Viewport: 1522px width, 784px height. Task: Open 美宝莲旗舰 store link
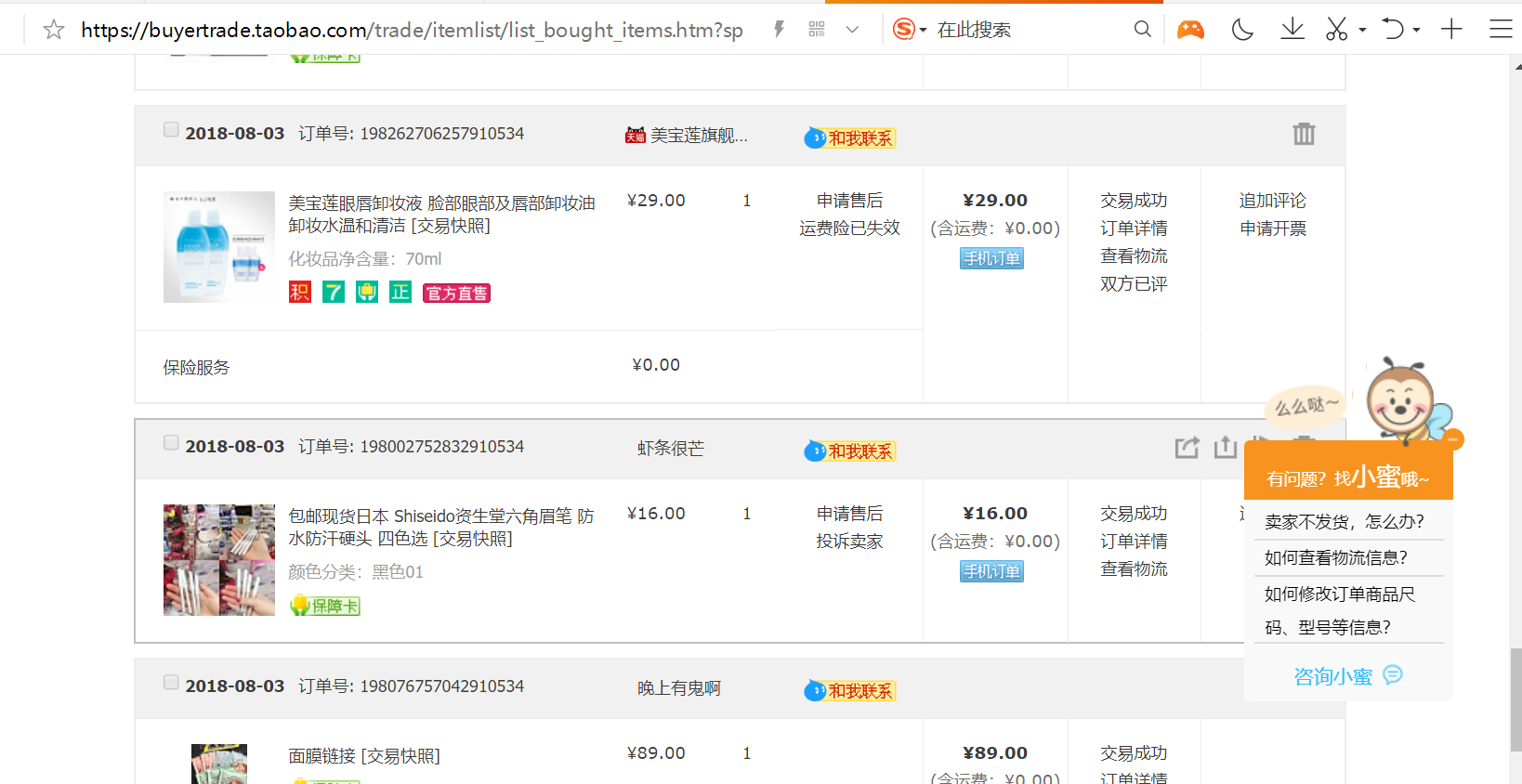pyautogui.click(x=699, y=136)
